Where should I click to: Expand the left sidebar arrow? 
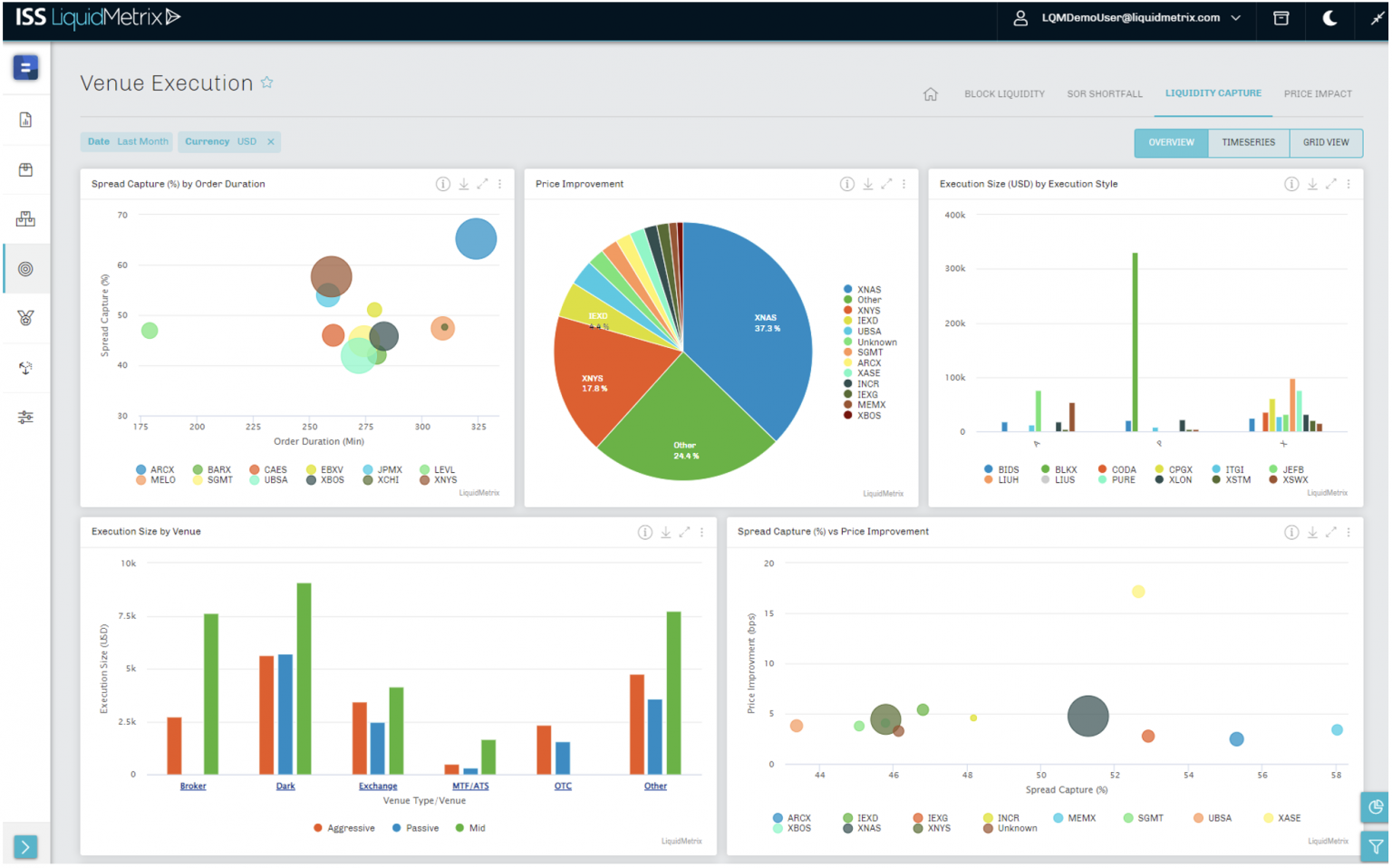coord(25,847)
